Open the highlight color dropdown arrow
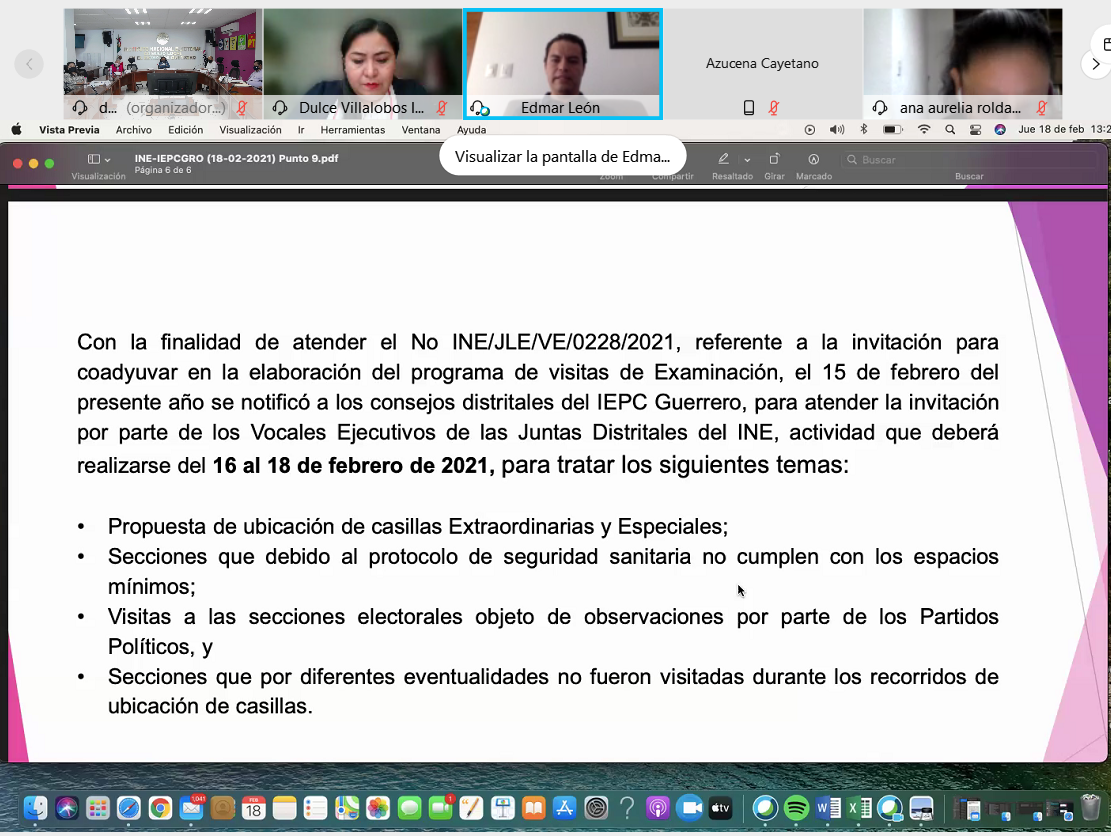This screenshot has height=836, width=1111. (747, 160)
